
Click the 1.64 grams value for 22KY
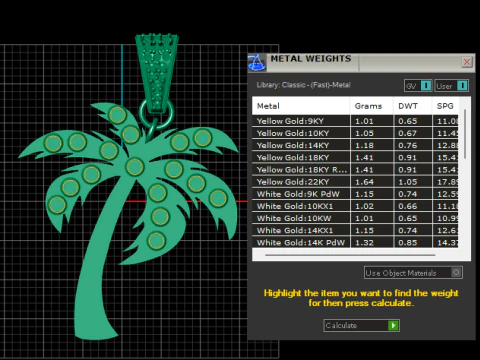tap(364, 182)
